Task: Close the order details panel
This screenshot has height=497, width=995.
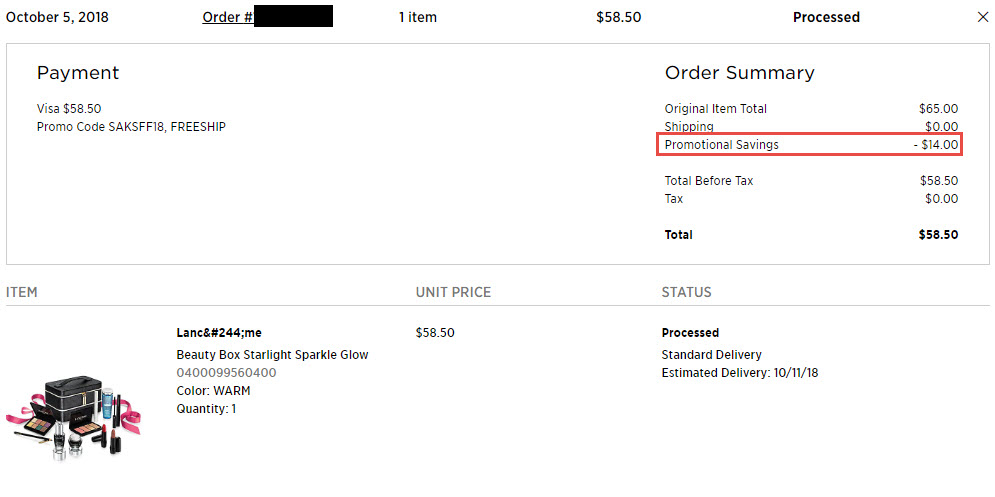Action: 982,17
